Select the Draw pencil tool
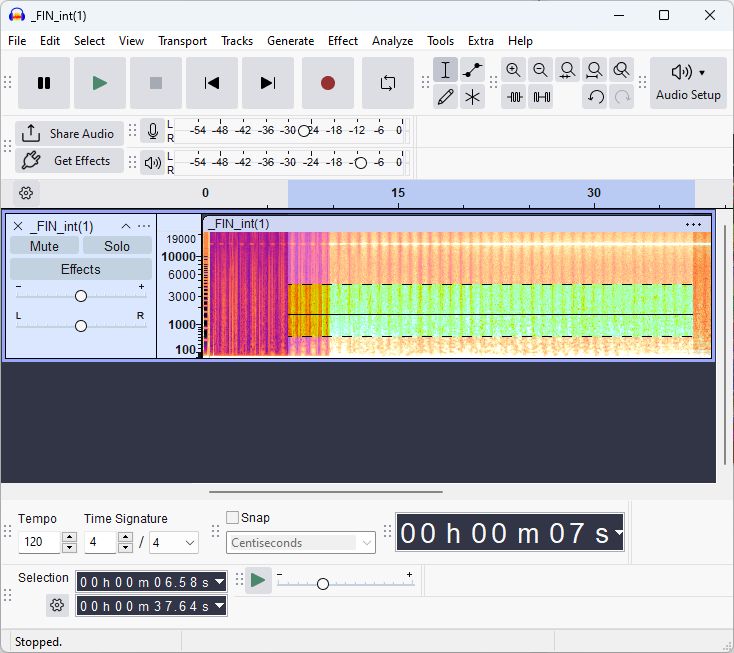 [446, 97]
